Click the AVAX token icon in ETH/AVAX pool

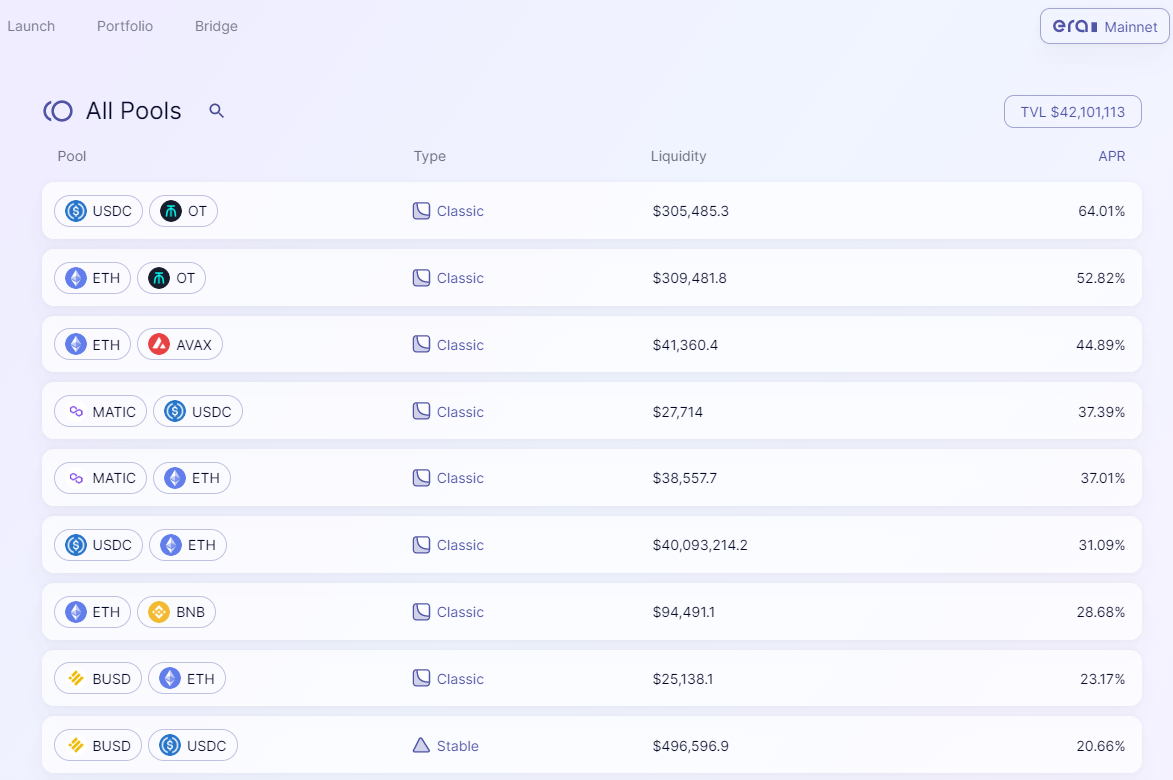159,345
